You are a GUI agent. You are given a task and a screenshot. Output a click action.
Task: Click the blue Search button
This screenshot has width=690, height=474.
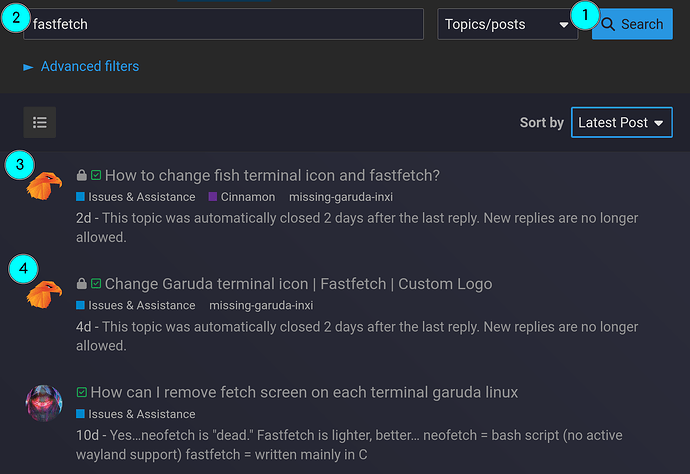pos(632,24)
